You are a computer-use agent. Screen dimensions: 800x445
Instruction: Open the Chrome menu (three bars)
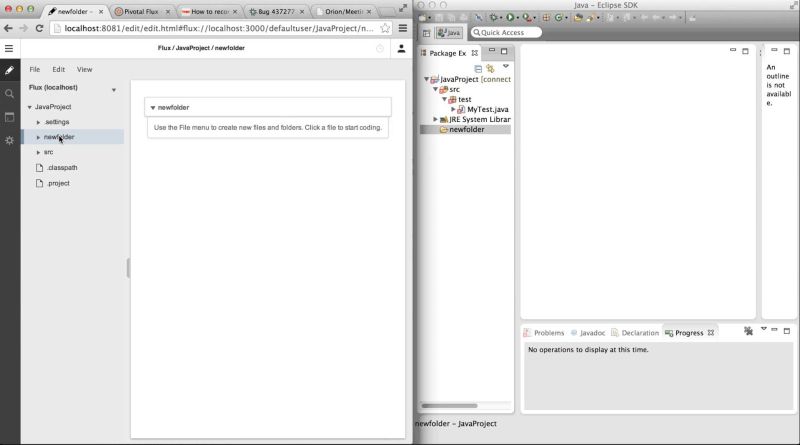tap(403, 28)
